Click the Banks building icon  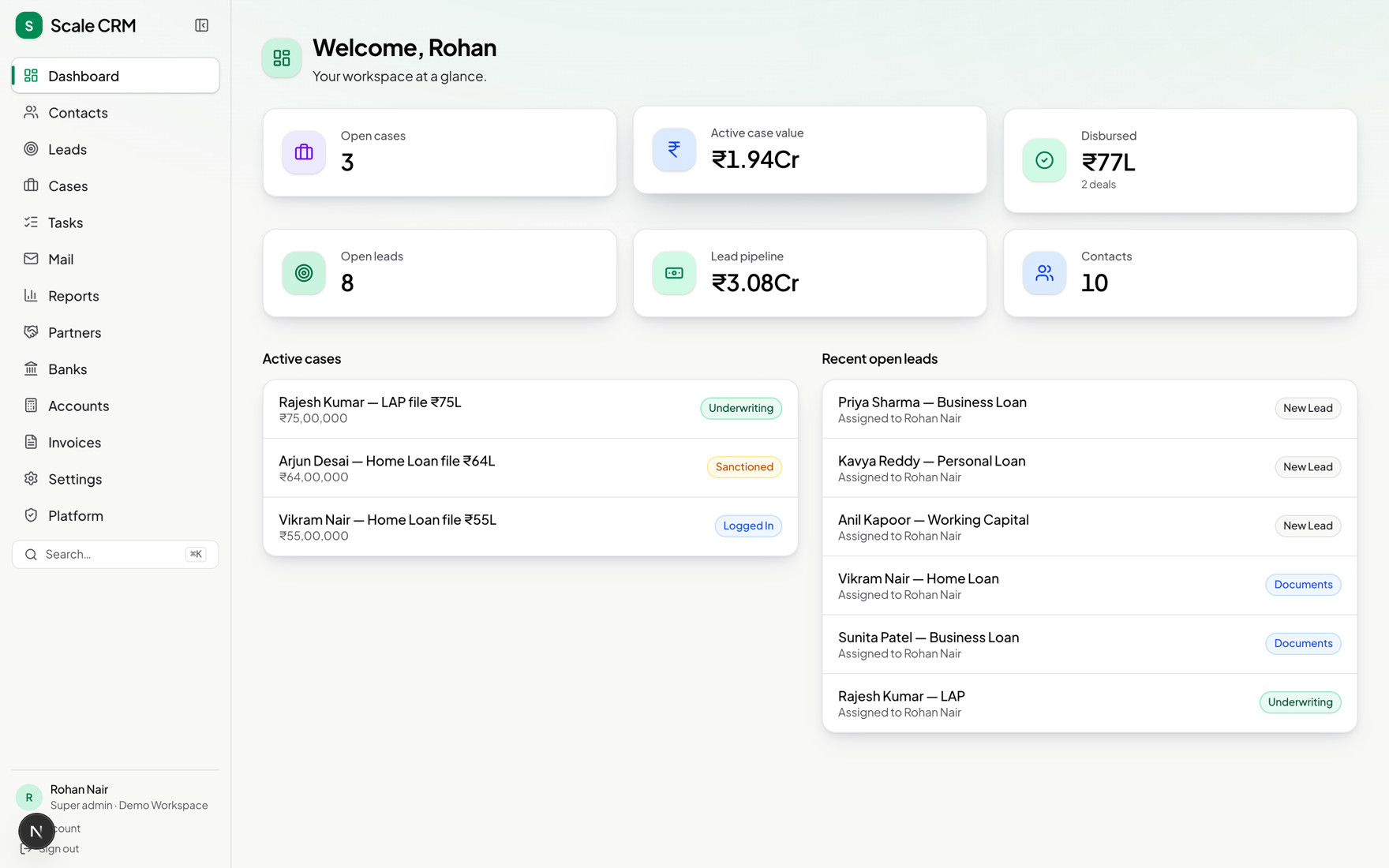pos(31,369)
